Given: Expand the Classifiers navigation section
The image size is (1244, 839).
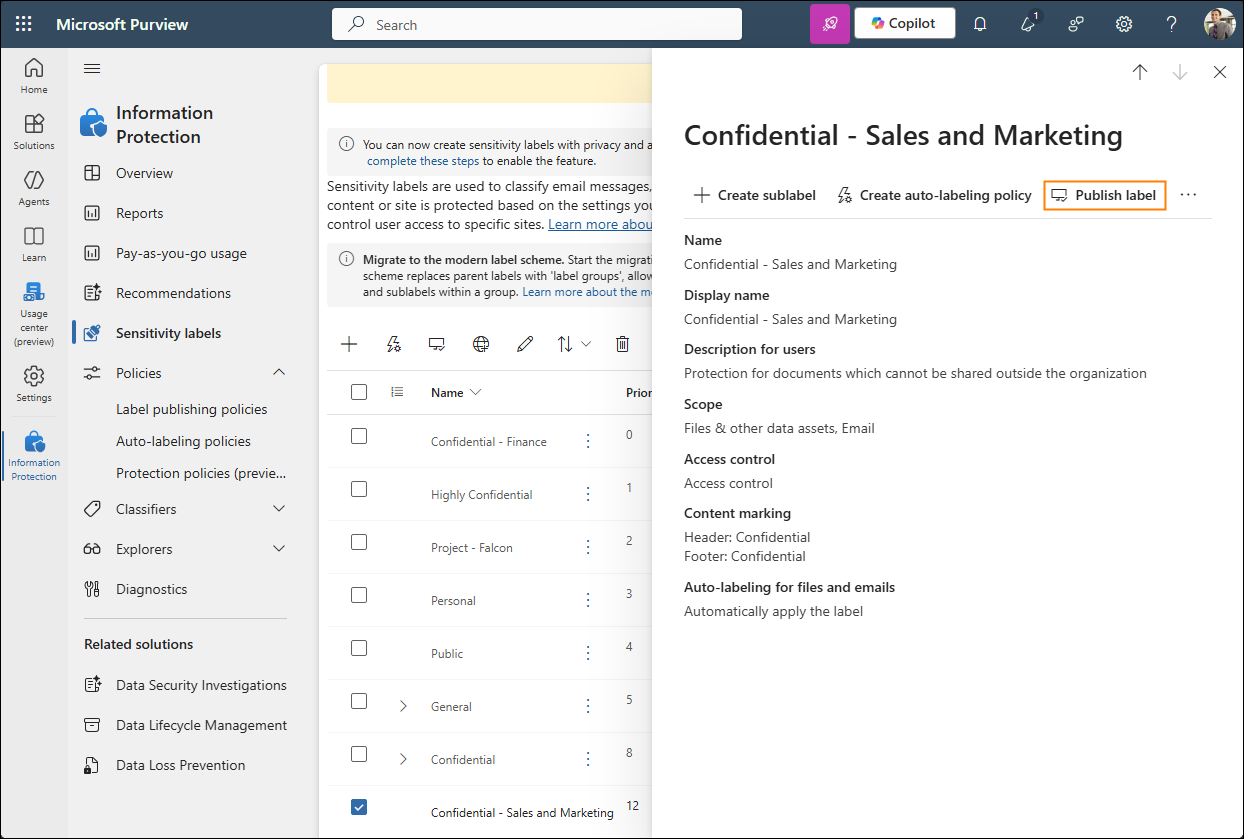Looking at the screenshot, I should [x=279, y=509].
